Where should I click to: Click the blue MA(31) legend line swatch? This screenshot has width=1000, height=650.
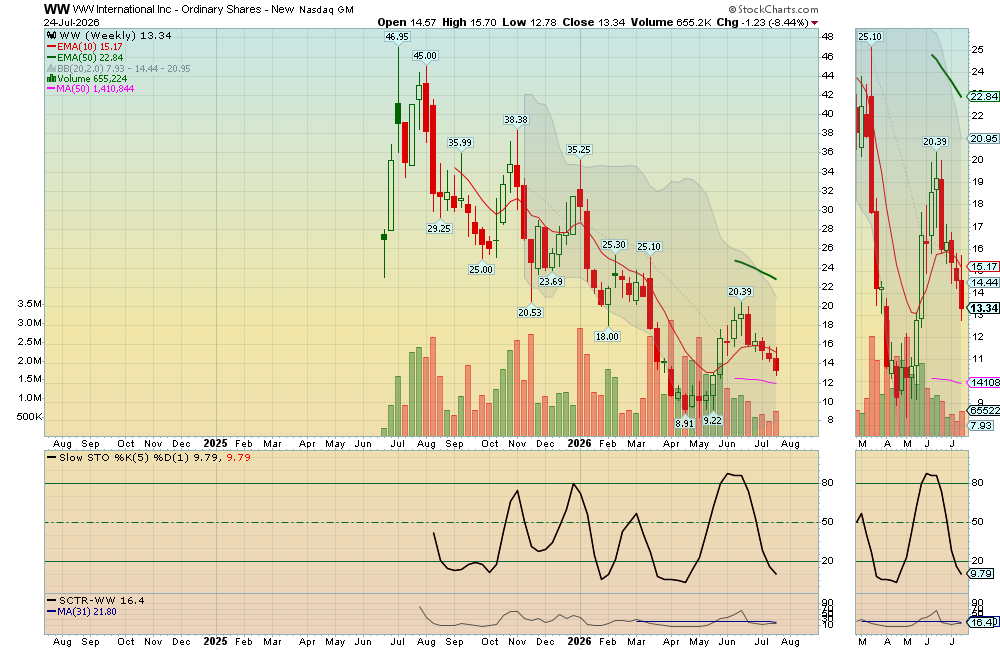(x=51, y=612)
